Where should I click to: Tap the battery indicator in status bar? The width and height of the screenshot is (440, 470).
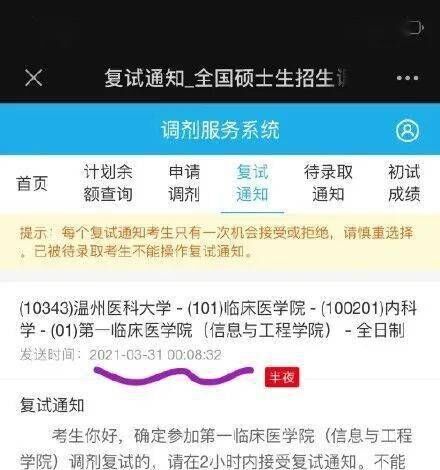pyautogui.click(x=415, y=27)
